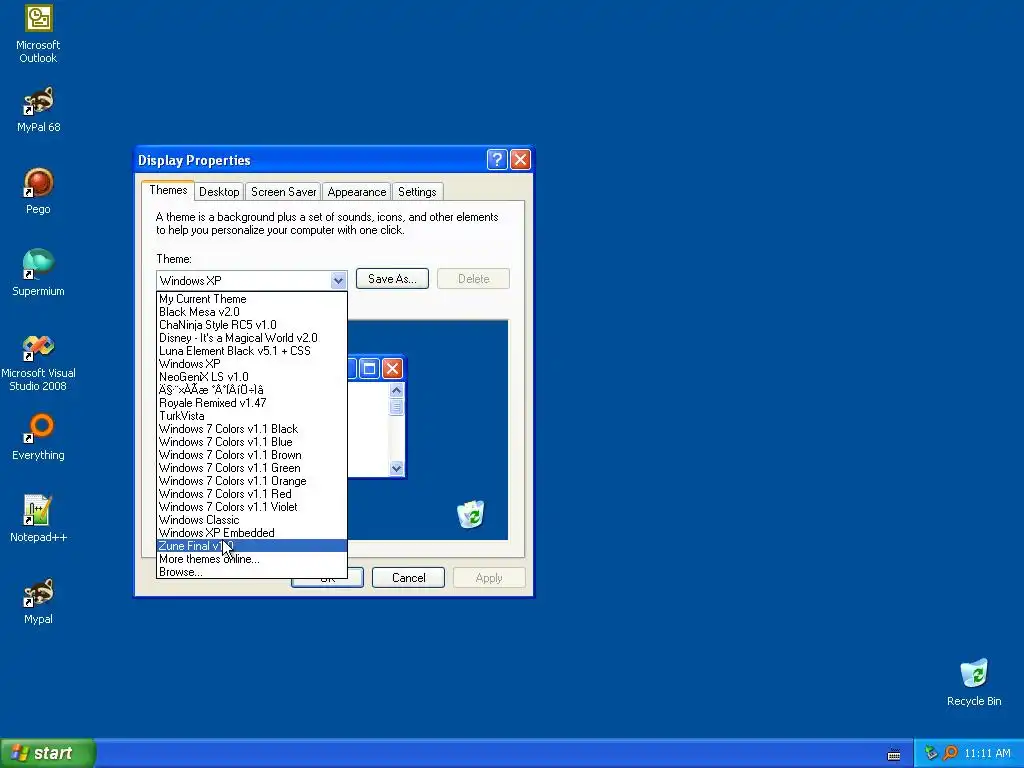The image size is (1024, 768).
Task: Click preview window maximize button
Action: coord(369,368)
